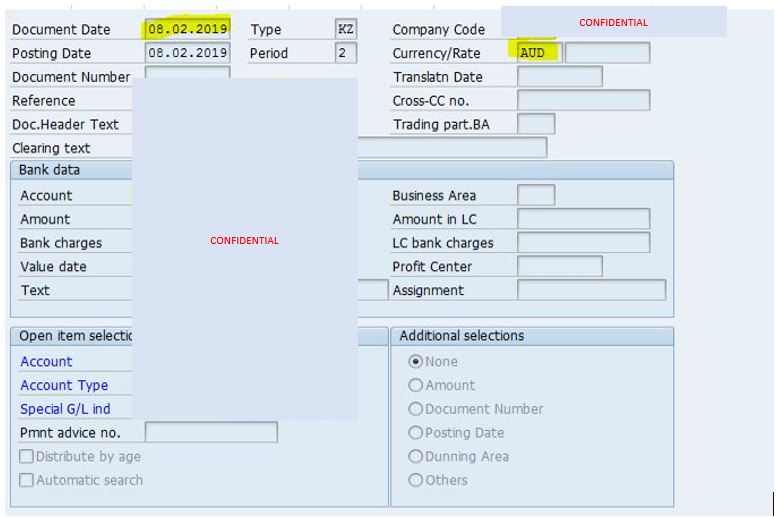Click the Pmnt advice no. field
The image size is (776, 517).
click(x=211, y=433)
